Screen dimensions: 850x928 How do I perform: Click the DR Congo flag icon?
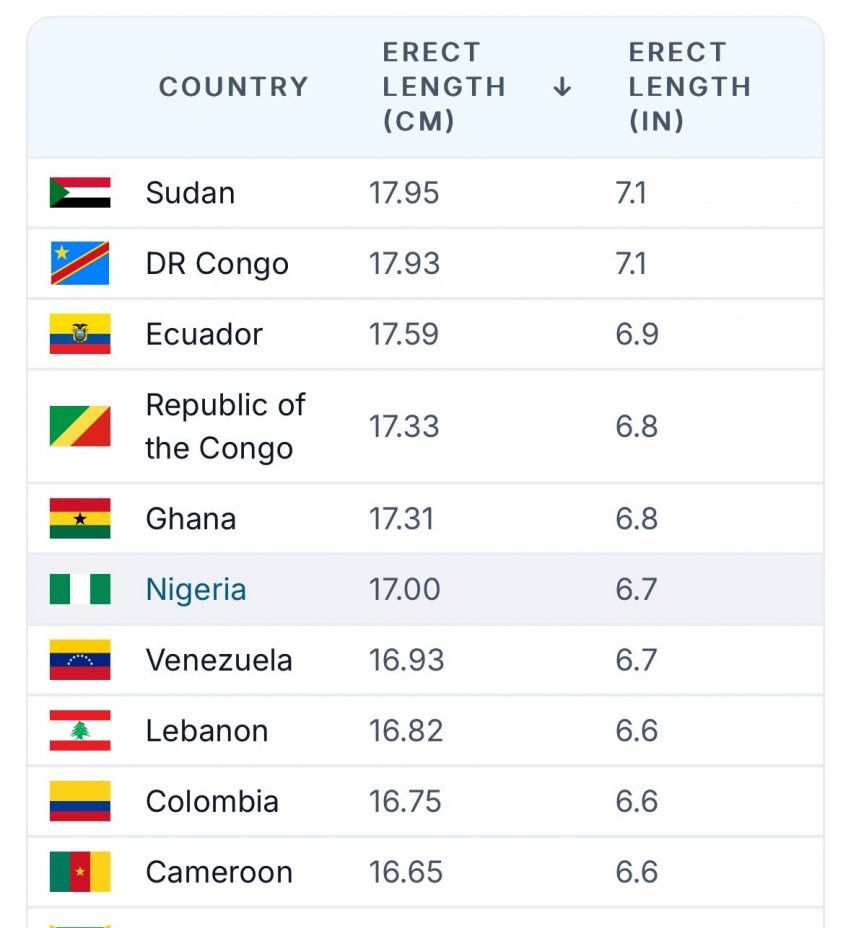pyautogui.click(x=80, y=263)
